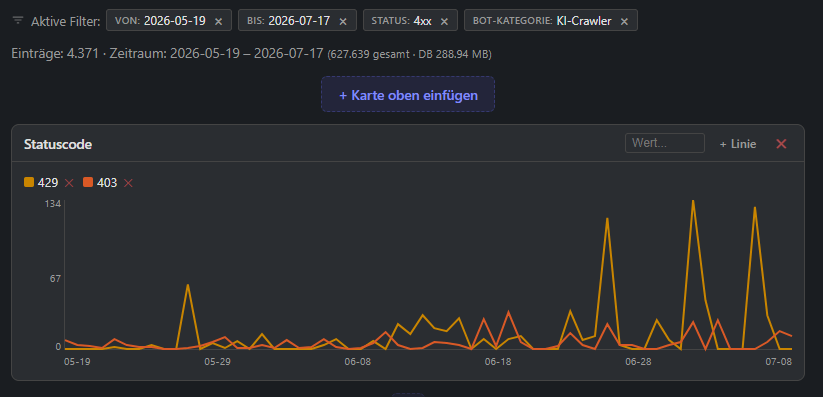Click the 06-28 x-axis label

[638, 362]
